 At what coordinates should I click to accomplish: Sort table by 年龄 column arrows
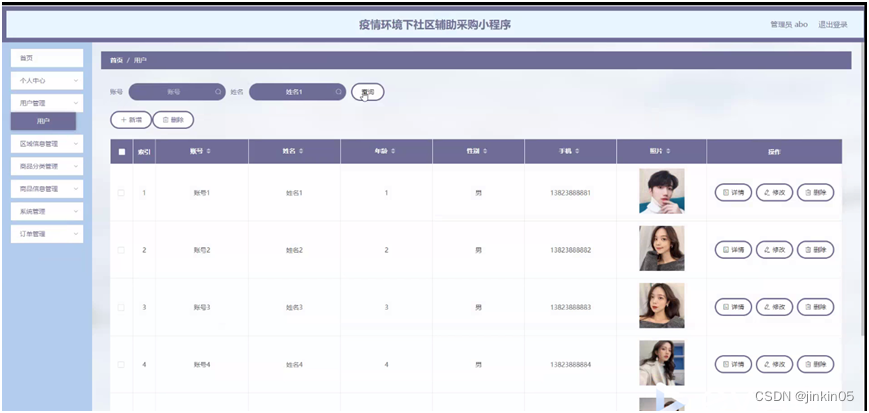[393, 151]
